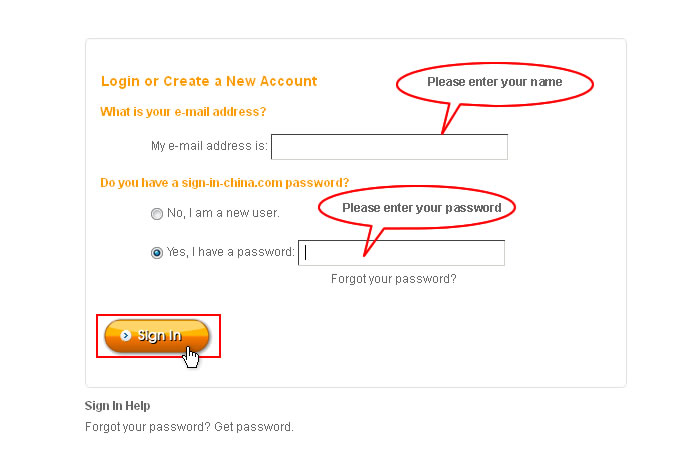
Task: Focus the password input field
Action: [x=401, y=253]
